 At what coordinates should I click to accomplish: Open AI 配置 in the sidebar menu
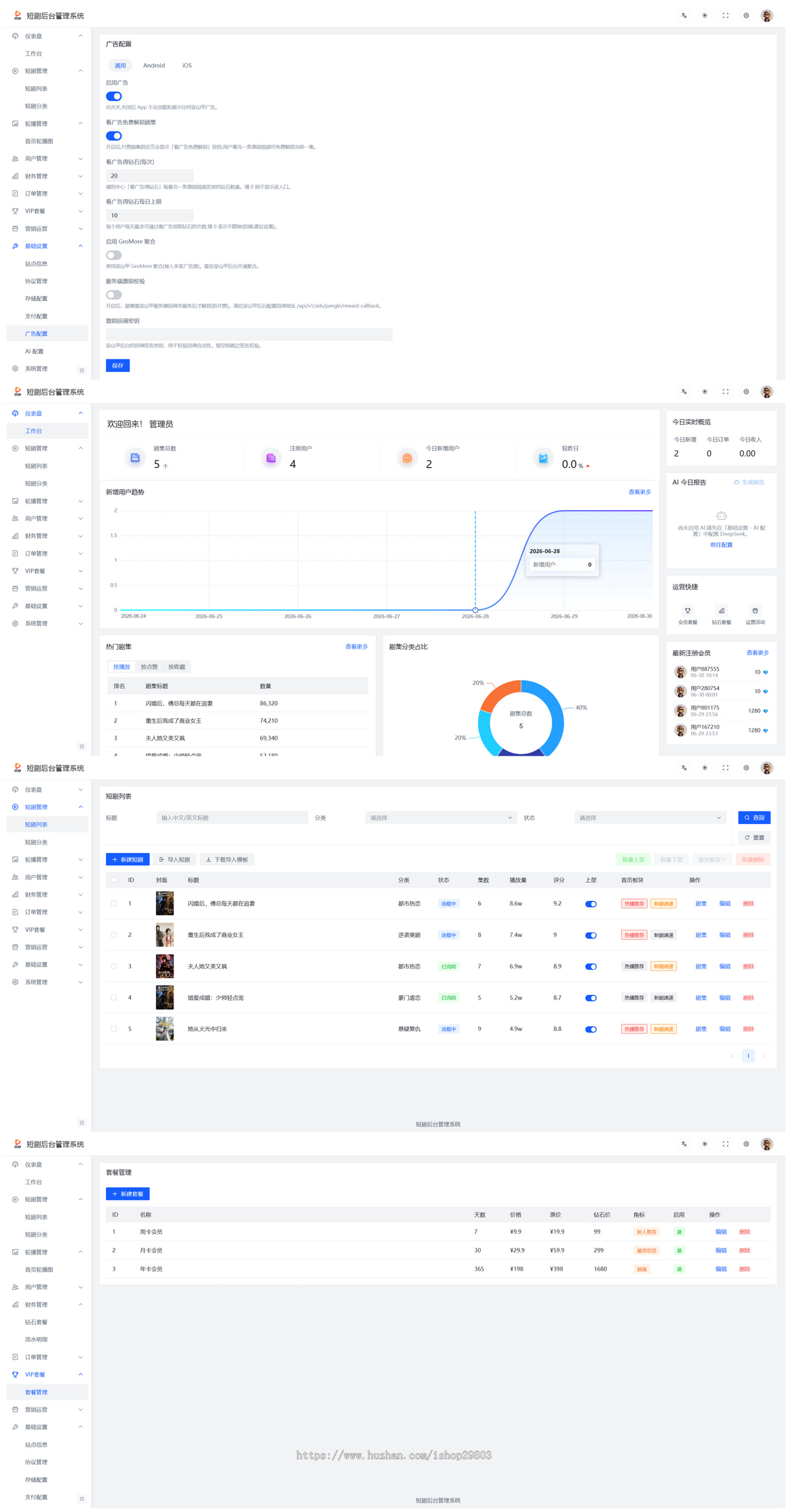[x=34, y=352]
